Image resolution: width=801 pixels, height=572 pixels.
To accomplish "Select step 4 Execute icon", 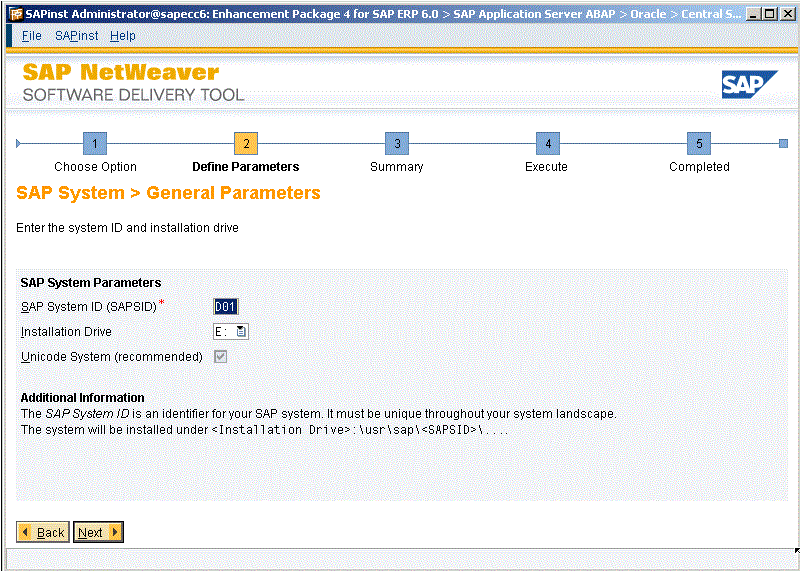I will coord(547,143).
